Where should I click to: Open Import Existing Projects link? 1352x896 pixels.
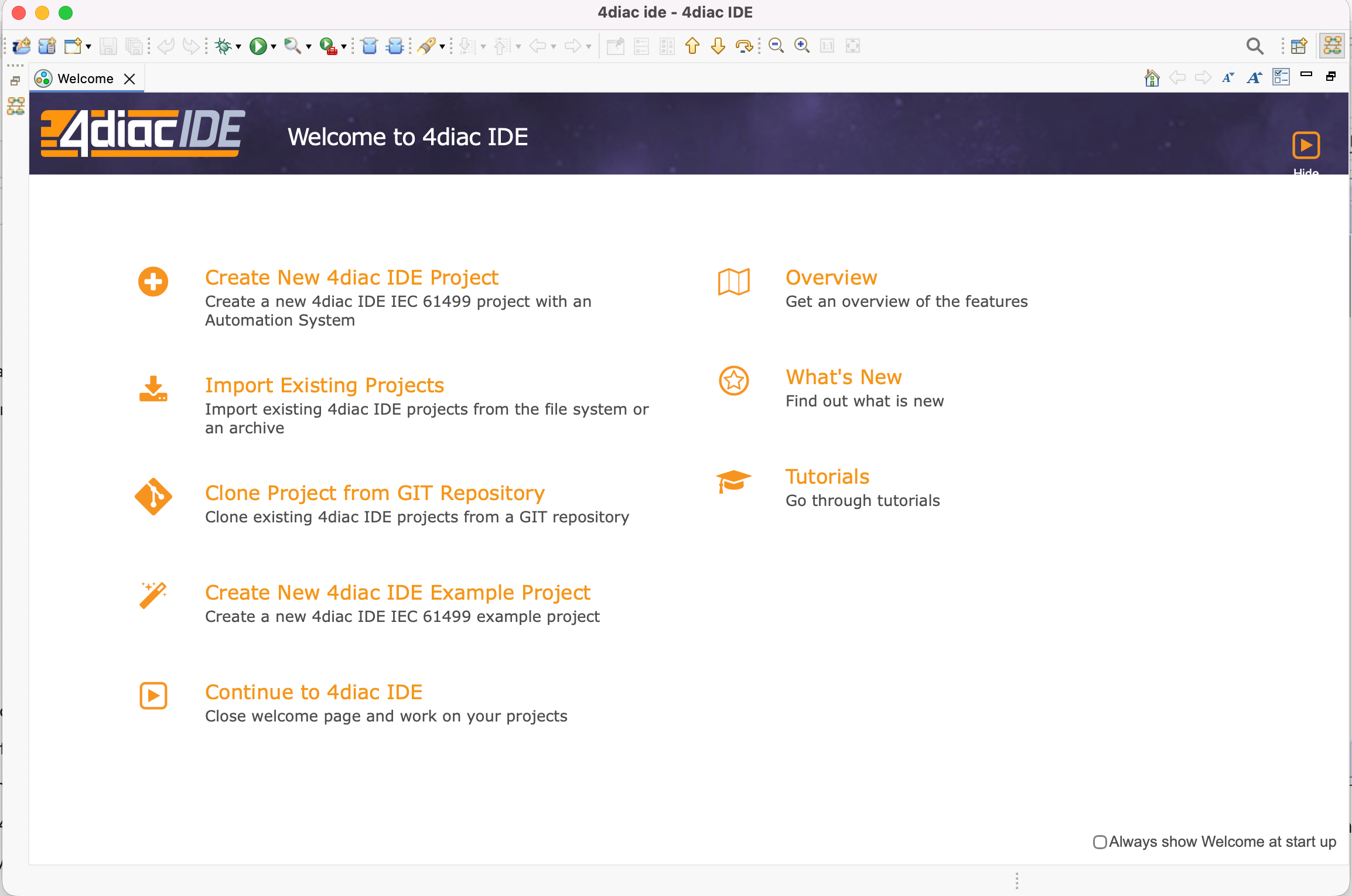pyautogui.click(x=325, y=385)
